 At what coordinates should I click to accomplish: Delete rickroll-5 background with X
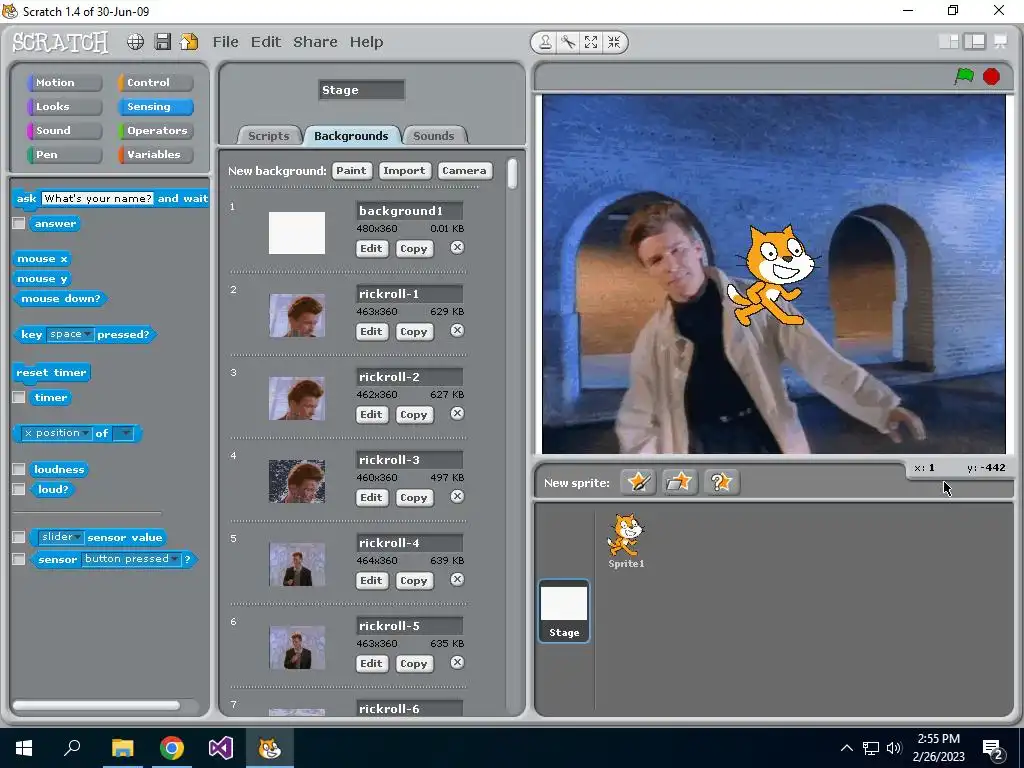pos(457,662)
